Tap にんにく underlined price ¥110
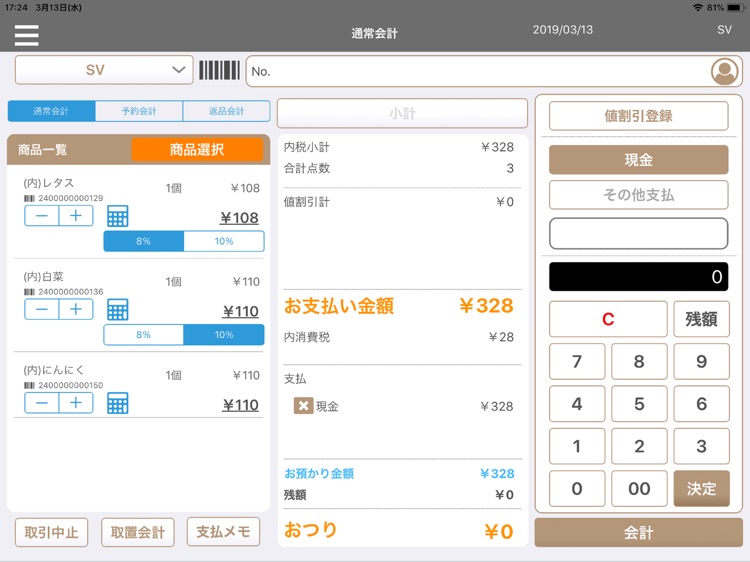This screenshot has height=562, width=750. point(241,405)
